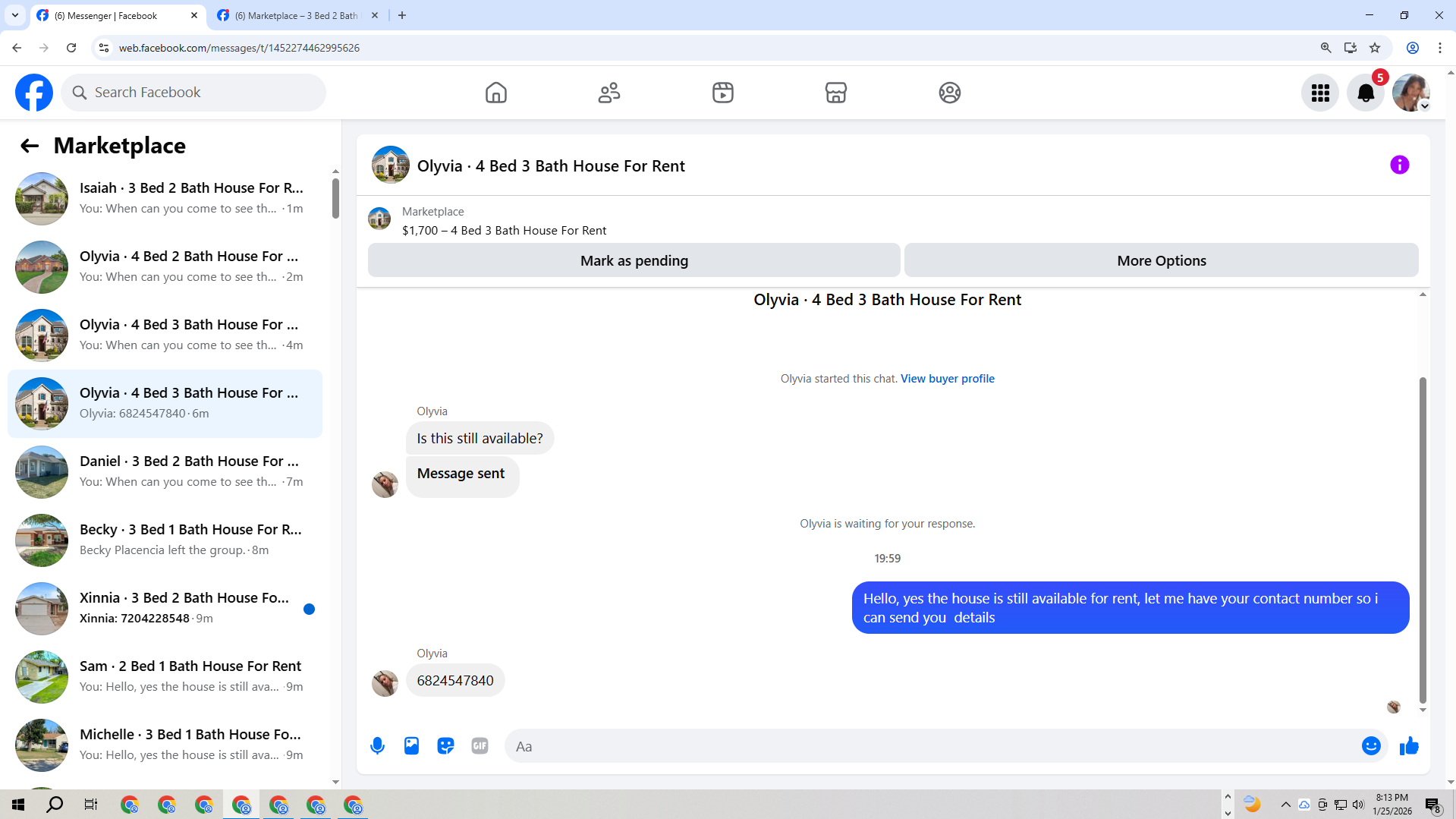
Task: Send a thumbs up like
Action: [x=1409, y=746]
